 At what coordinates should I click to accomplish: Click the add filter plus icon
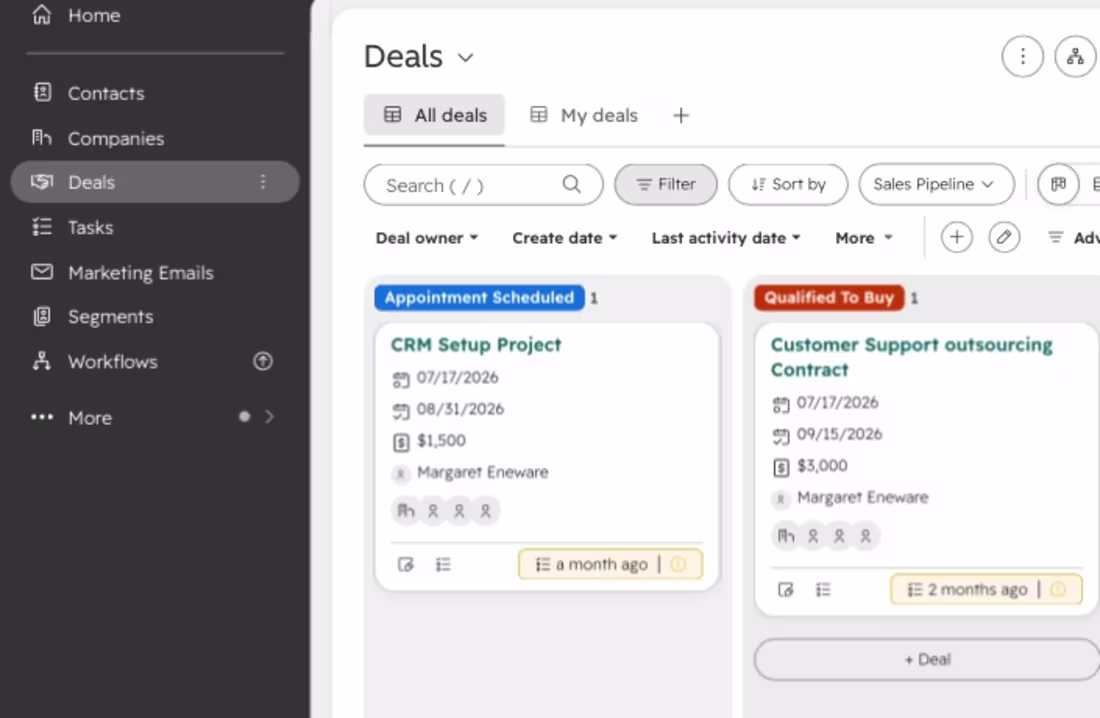(x=956, y=237)
